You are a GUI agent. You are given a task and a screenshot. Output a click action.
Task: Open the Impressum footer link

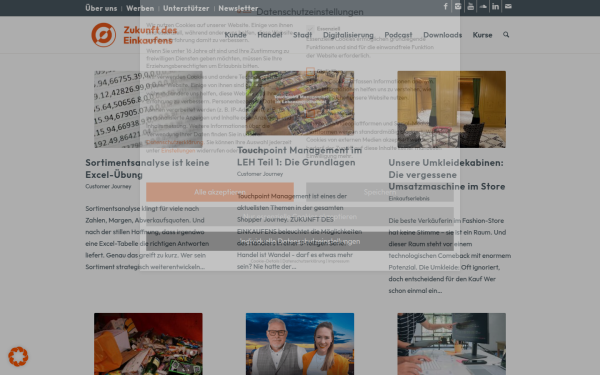click(338, 261)
